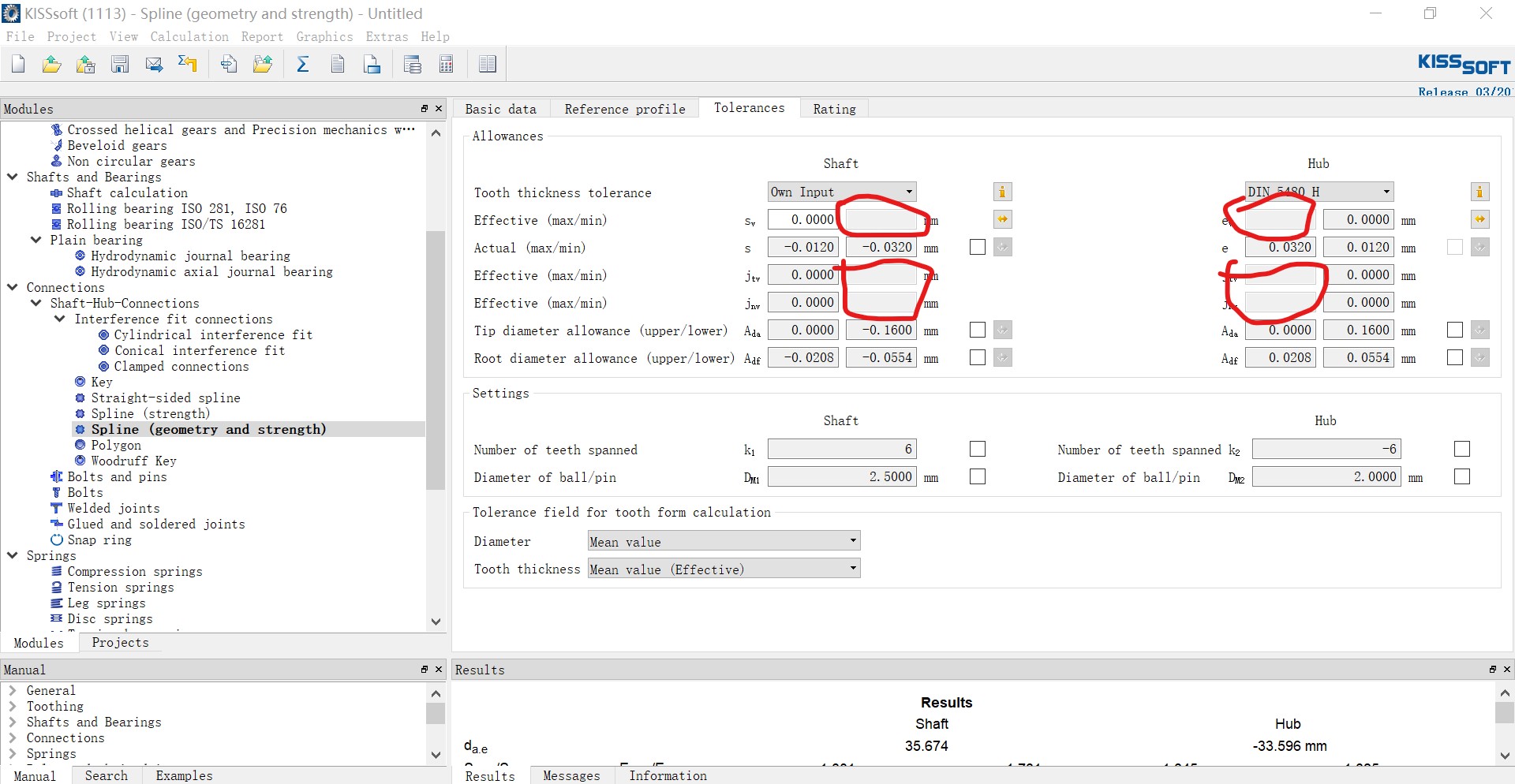Click the Results panel scrollbar down arrow
The image size is (1515, 784).
click(x=1505, y=755)
